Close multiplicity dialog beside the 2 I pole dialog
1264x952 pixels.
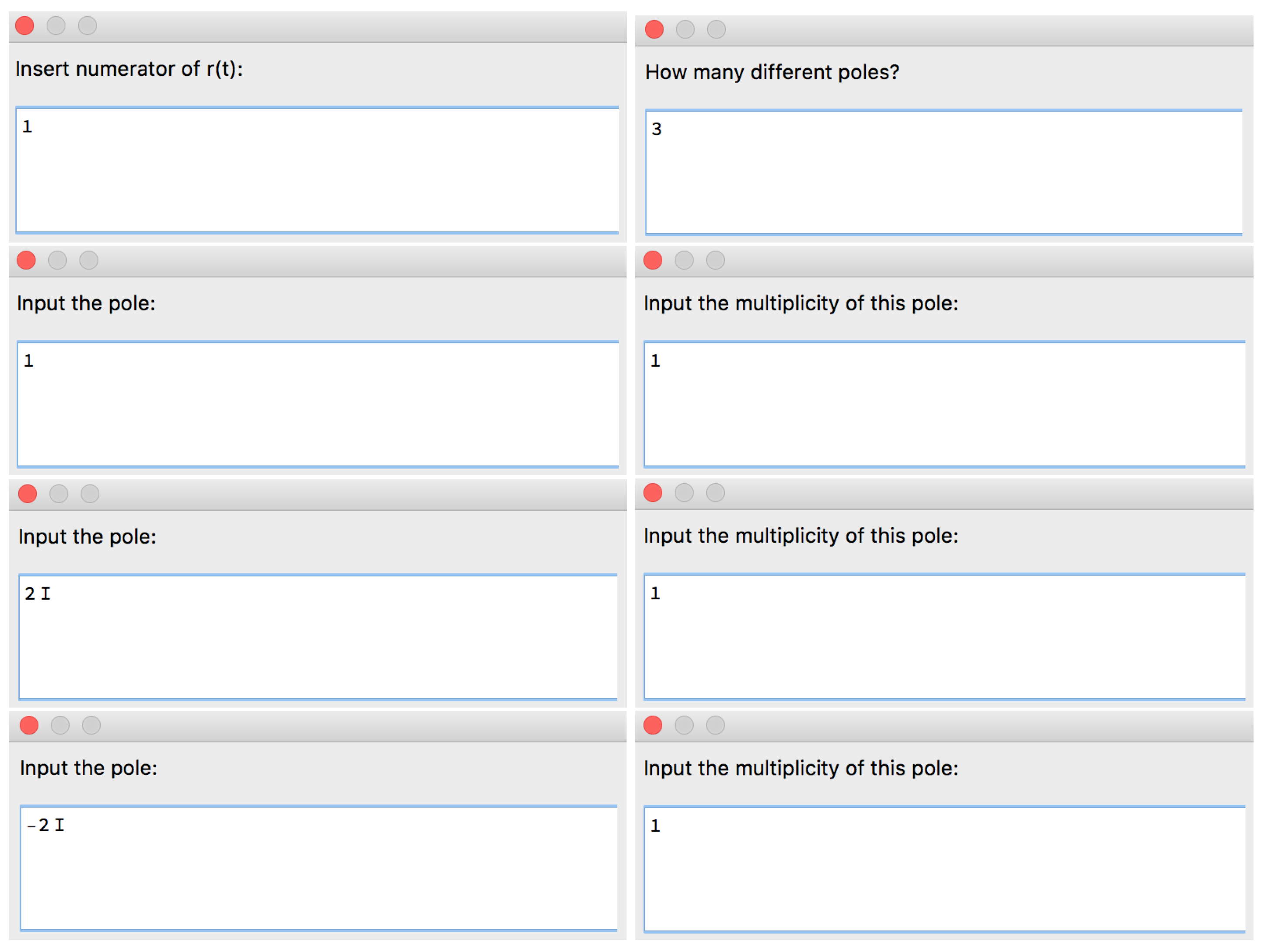point(653,493)
